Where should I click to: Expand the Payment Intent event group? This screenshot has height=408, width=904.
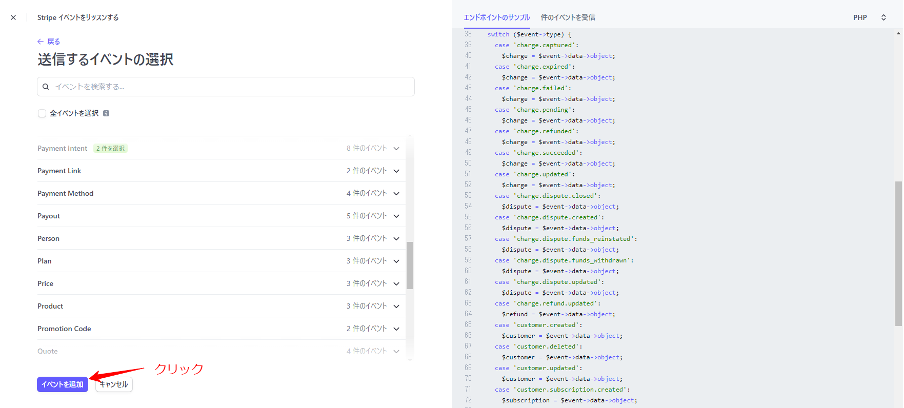397,148
